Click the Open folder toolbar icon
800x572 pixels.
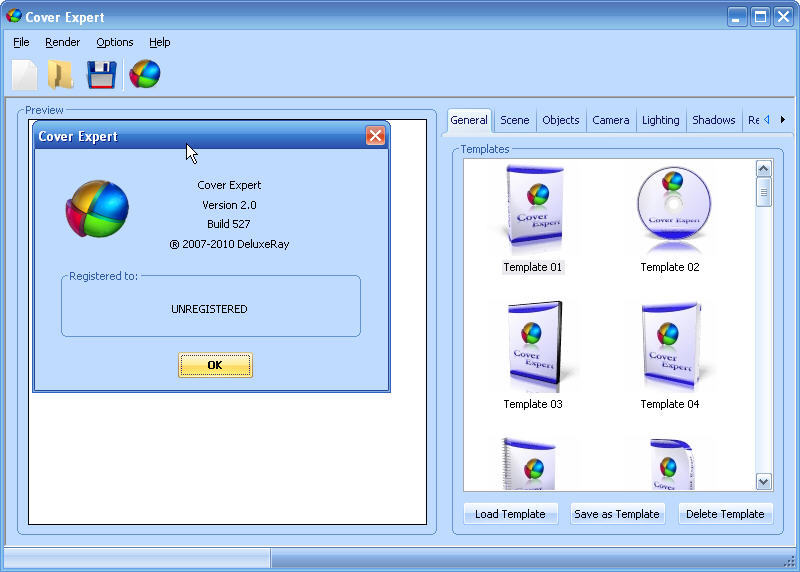[62, 75]
